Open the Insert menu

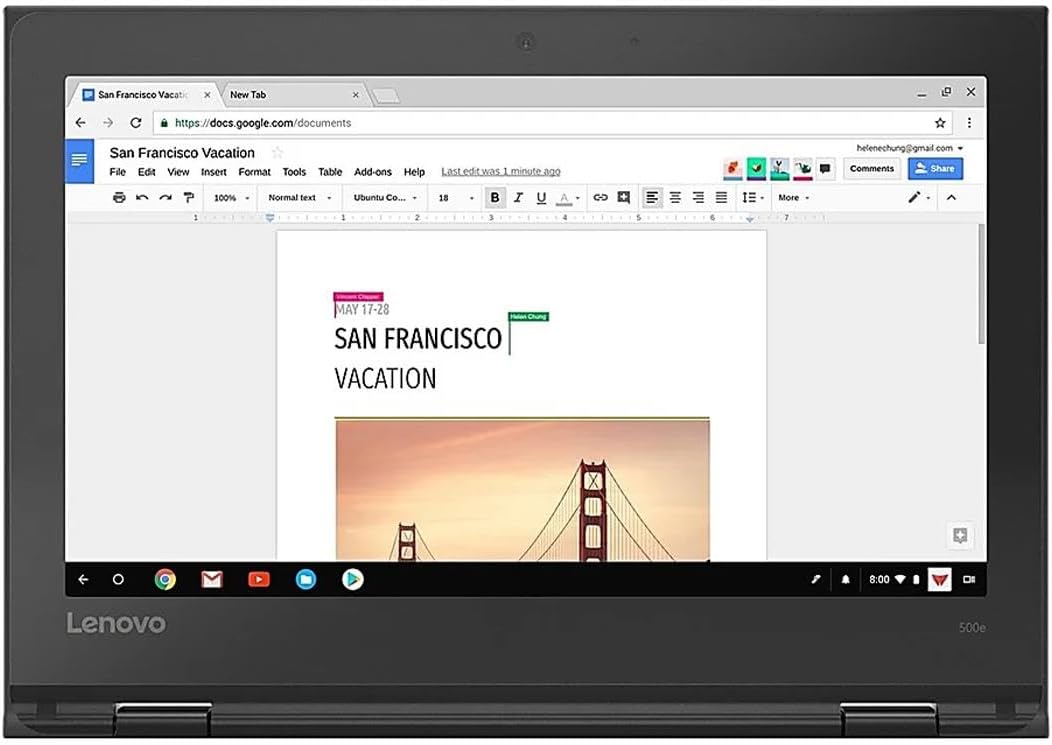tap(214, 172)
